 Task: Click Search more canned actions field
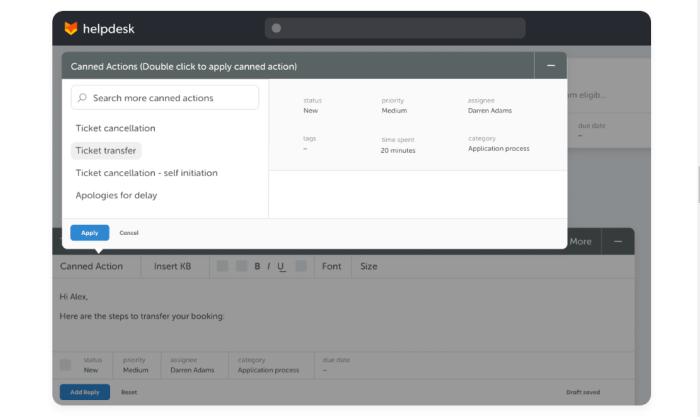(x=165, y=98)
